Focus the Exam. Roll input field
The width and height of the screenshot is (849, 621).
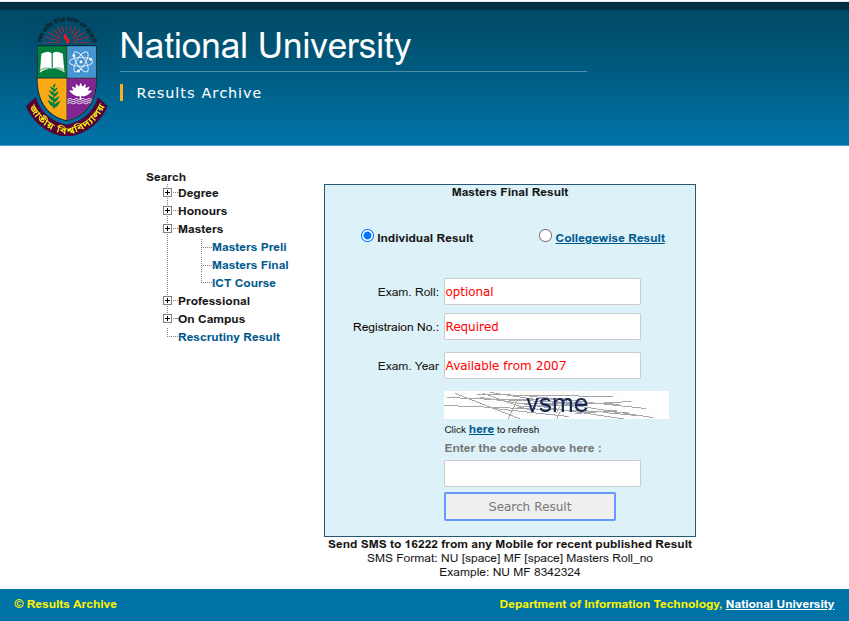(542, 292)
